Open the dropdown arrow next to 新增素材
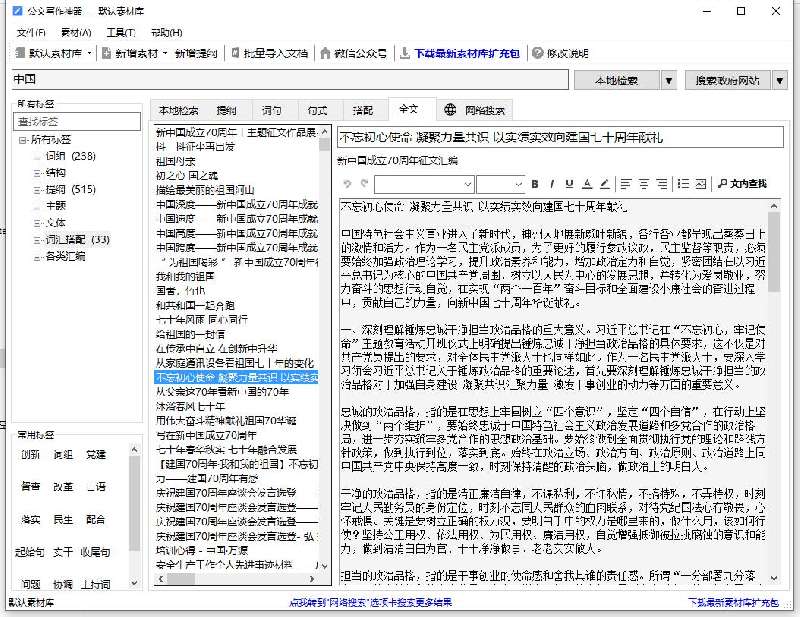The width and height of the screenshot is (800, 617). pos(165,53)
